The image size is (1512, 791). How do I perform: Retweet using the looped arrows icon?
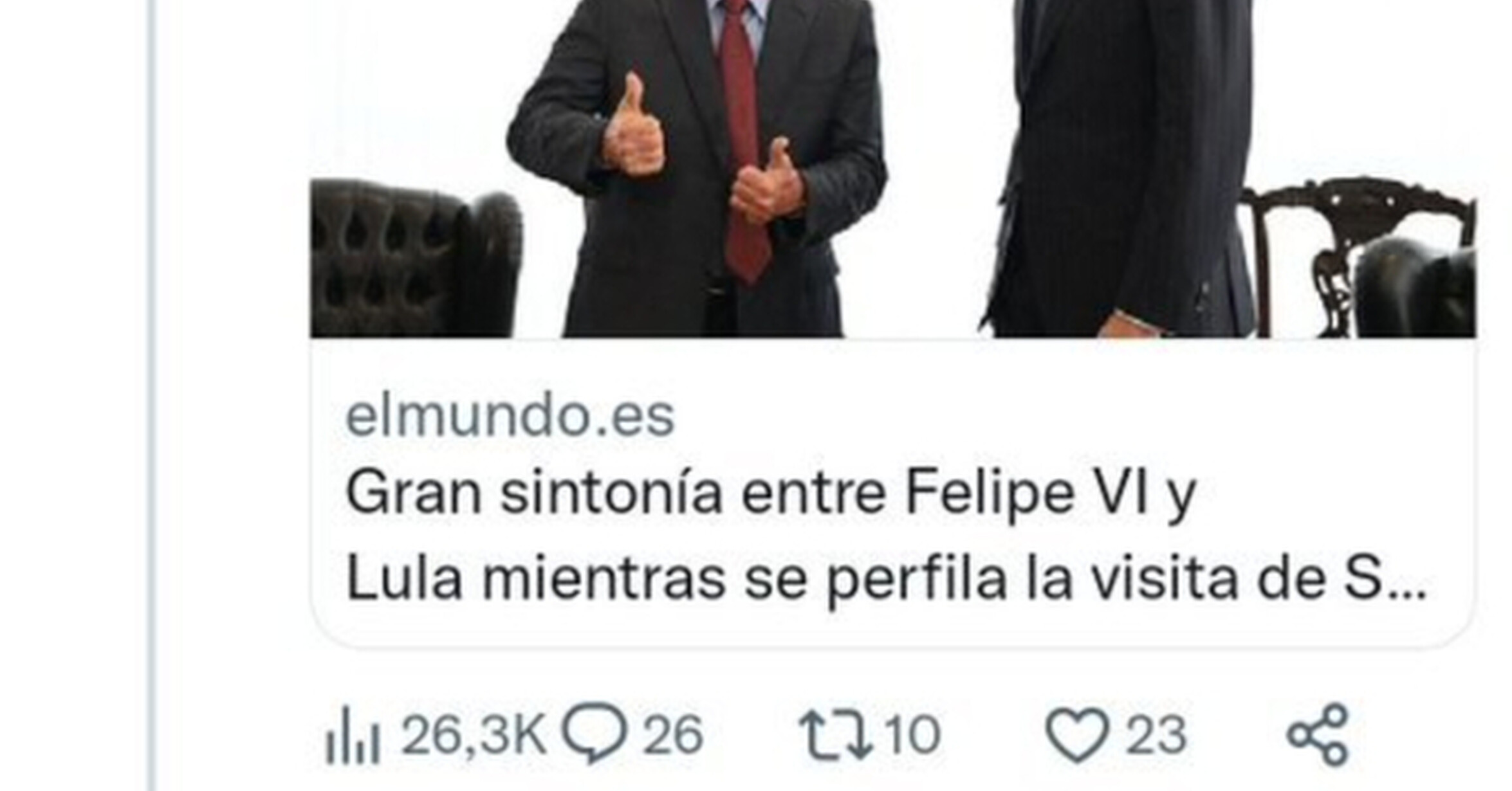[x=836, y=735]
